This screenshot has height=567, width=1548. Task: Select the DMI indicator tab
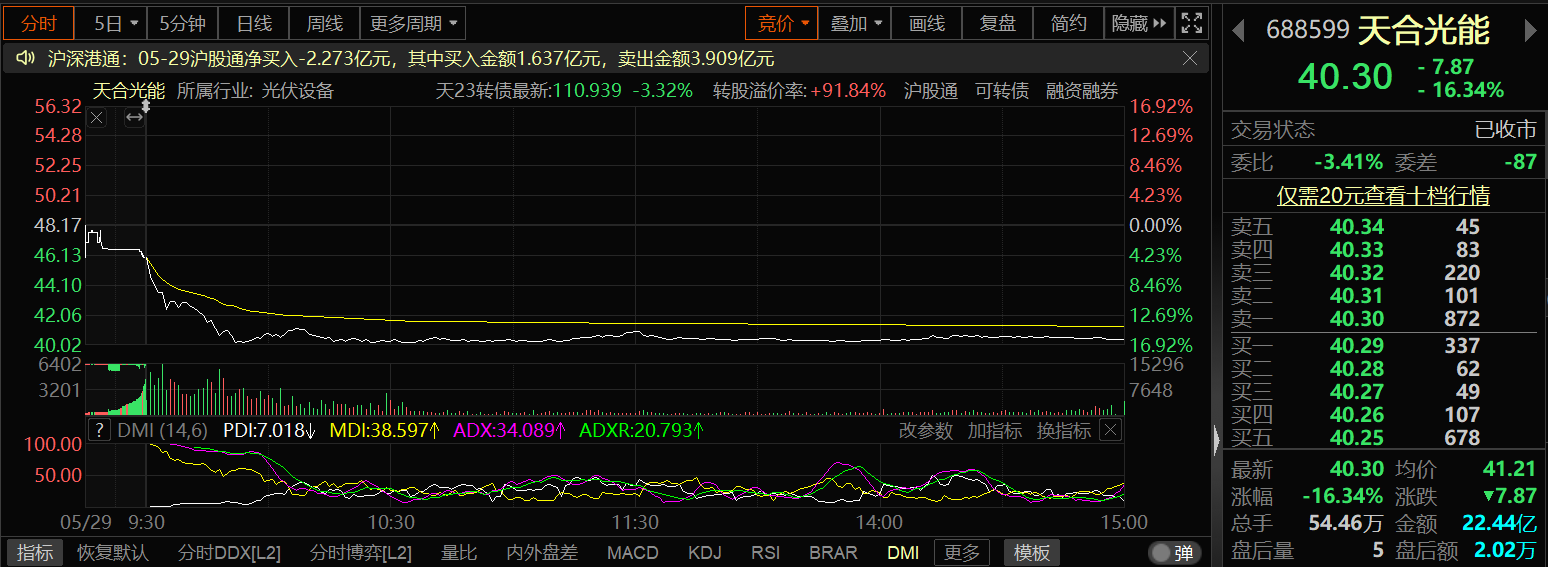(903, 552)
